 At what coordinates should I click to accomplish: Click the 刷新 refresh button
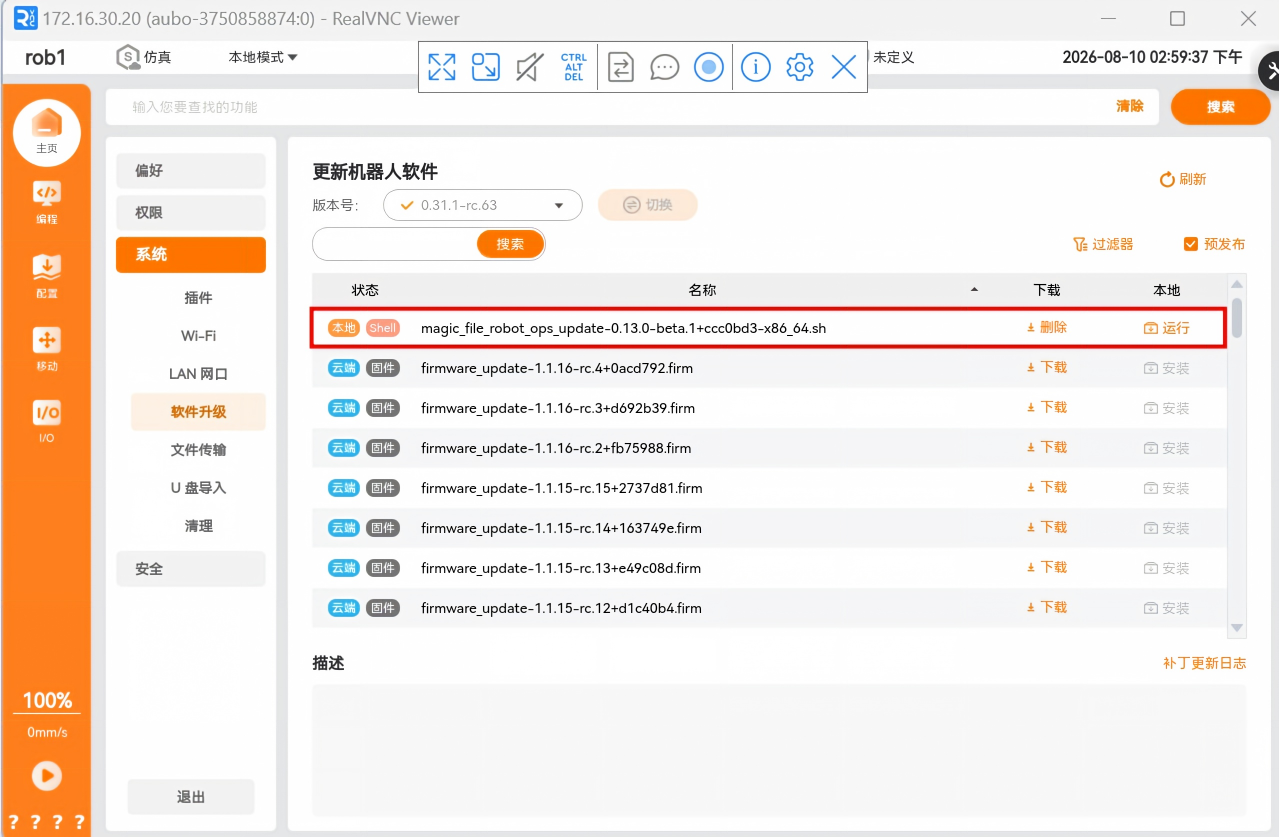point(1183,179)
